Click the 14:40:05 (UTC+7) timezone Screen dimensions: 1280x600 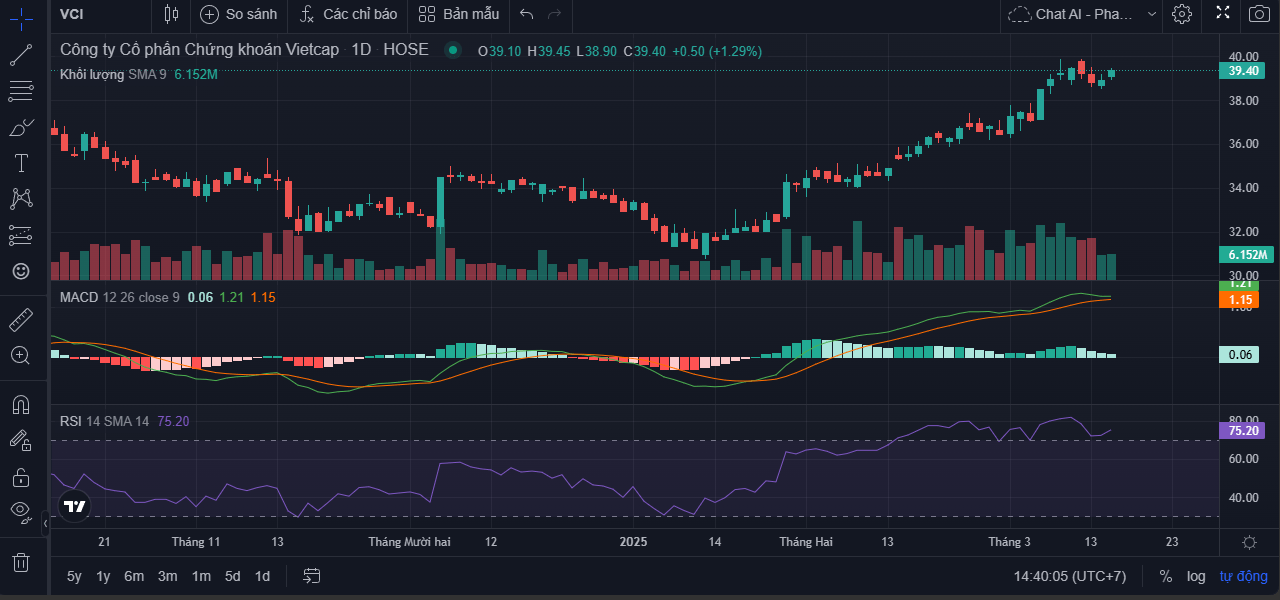pyautogui.click(x=1069, y=576)
